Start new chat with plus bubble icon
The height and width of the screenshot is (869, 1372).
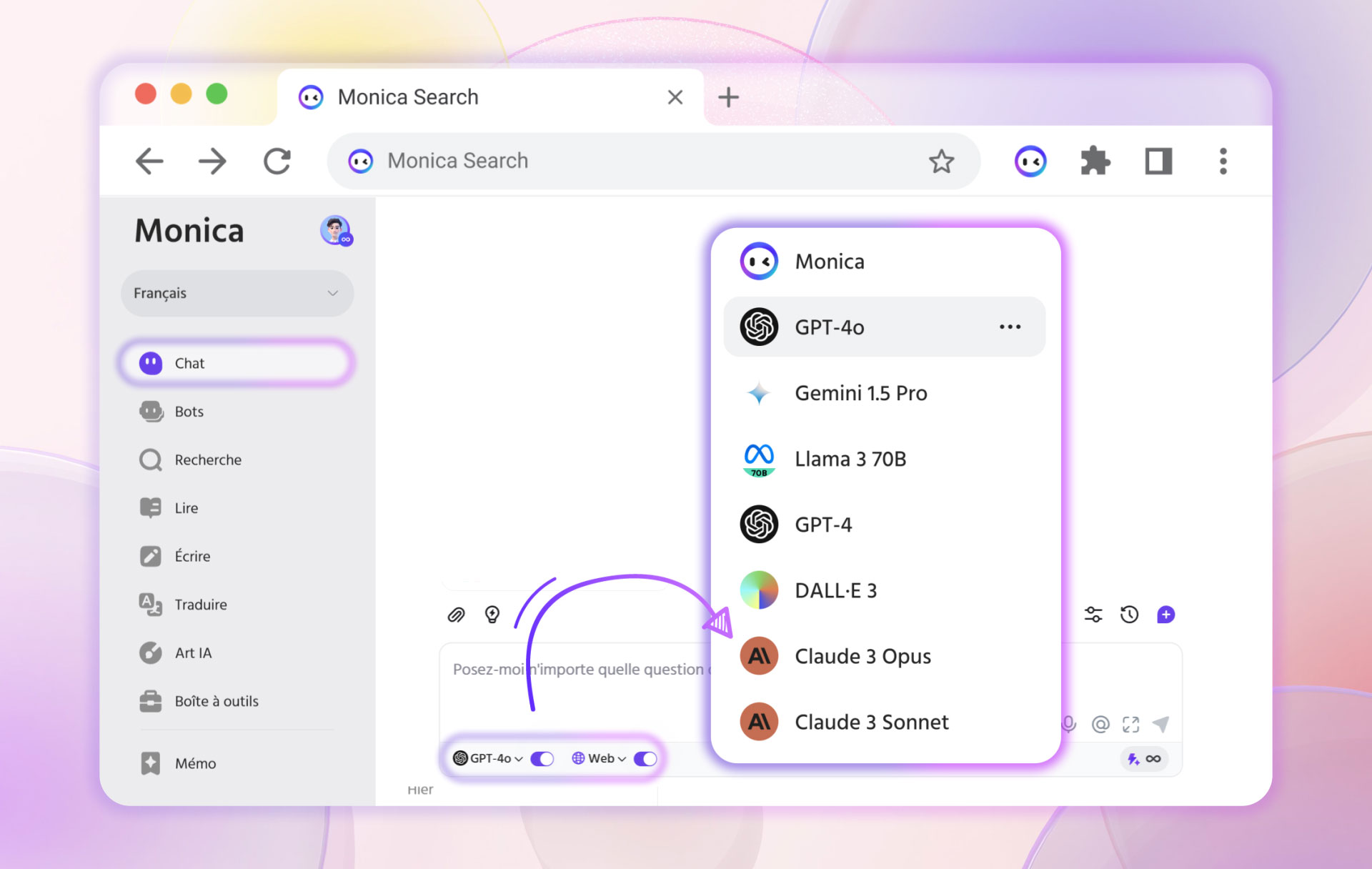pyautogui.click(x=1165, y=615)
